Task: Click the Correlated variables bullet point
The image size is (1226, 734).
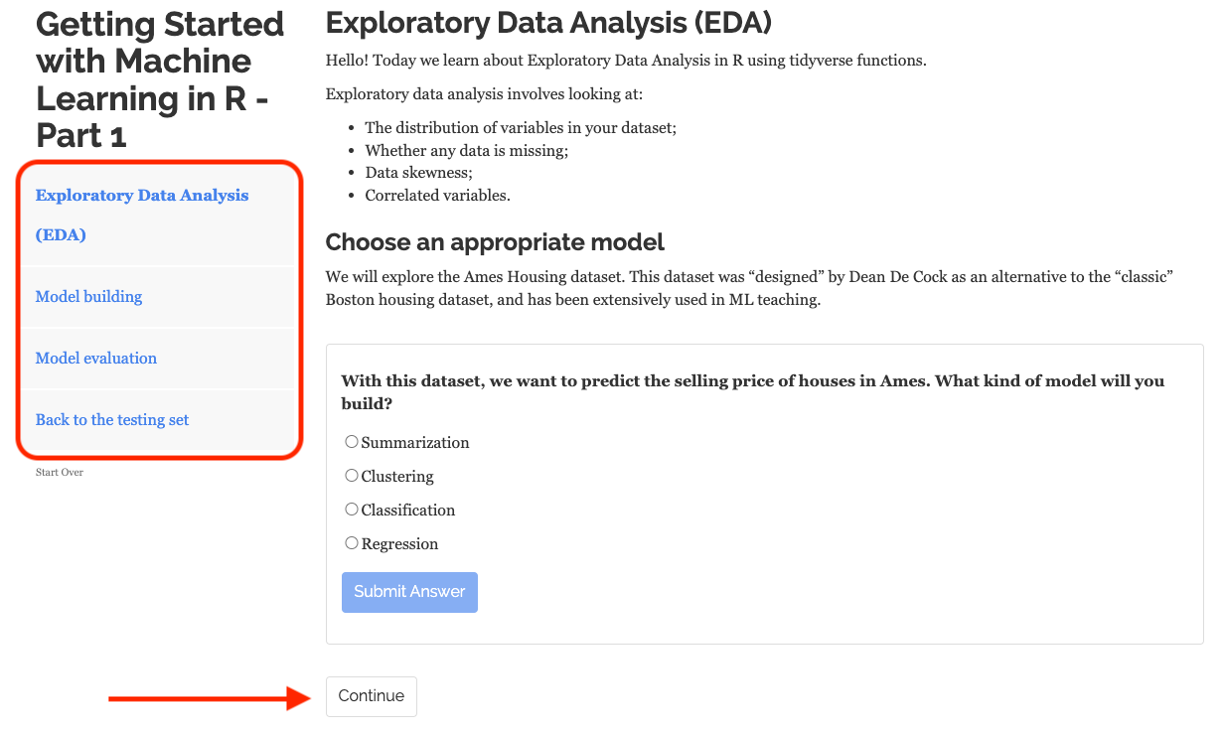Action: tap(437, 196)
